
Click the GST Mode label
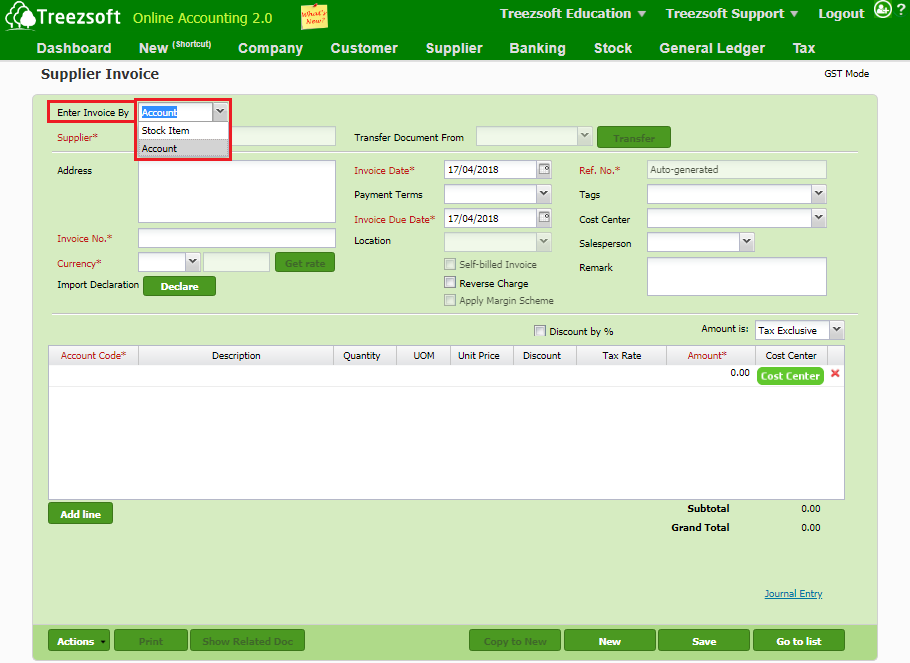pos(846,74)
